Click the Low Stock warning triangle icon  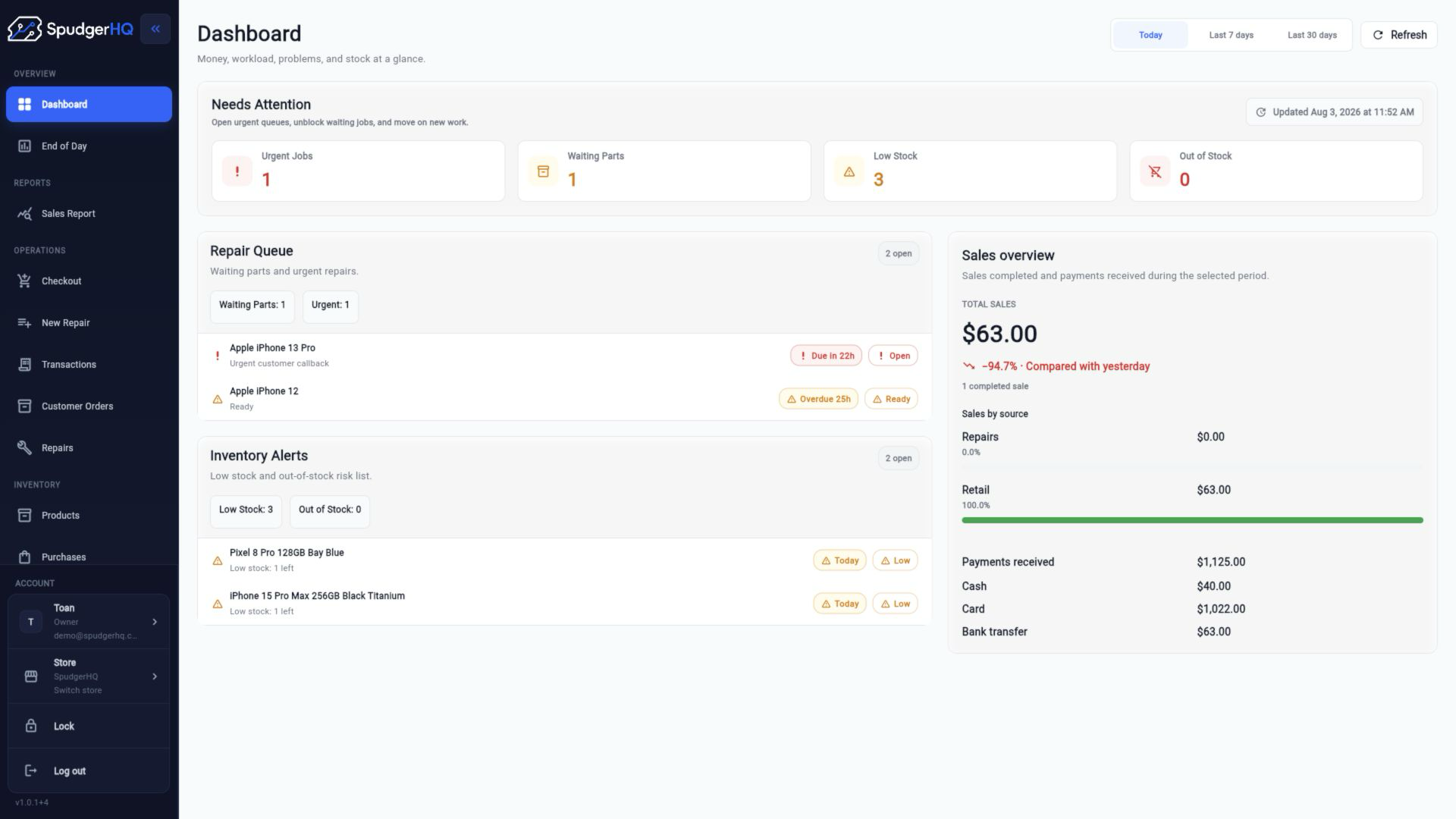(x=849, y=171)
